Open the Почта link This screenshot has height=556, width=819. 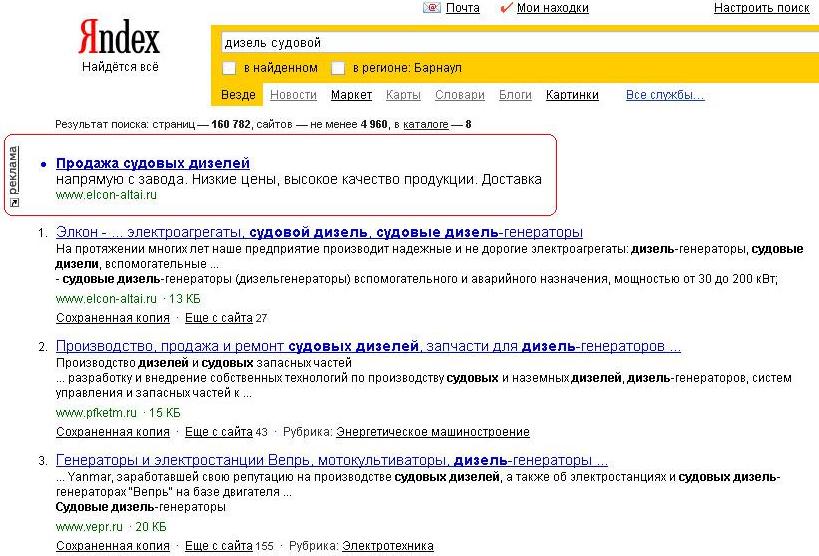pyautogui.click(x=463, y=8)
